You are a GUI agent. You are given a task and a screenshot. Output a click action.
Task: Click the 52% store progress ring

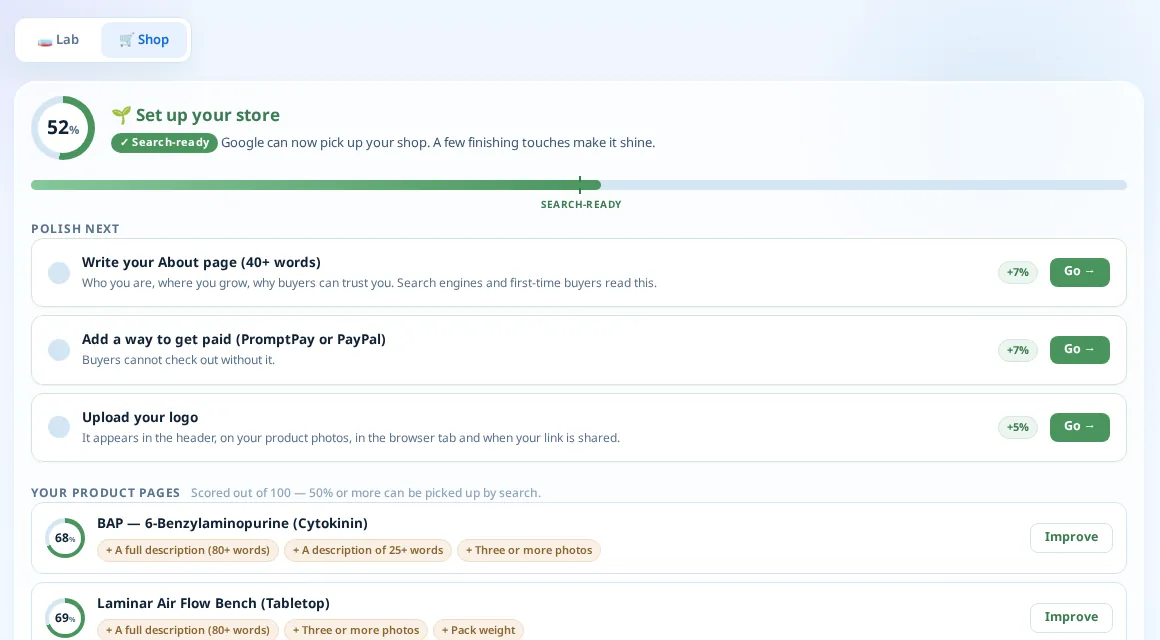63,127
